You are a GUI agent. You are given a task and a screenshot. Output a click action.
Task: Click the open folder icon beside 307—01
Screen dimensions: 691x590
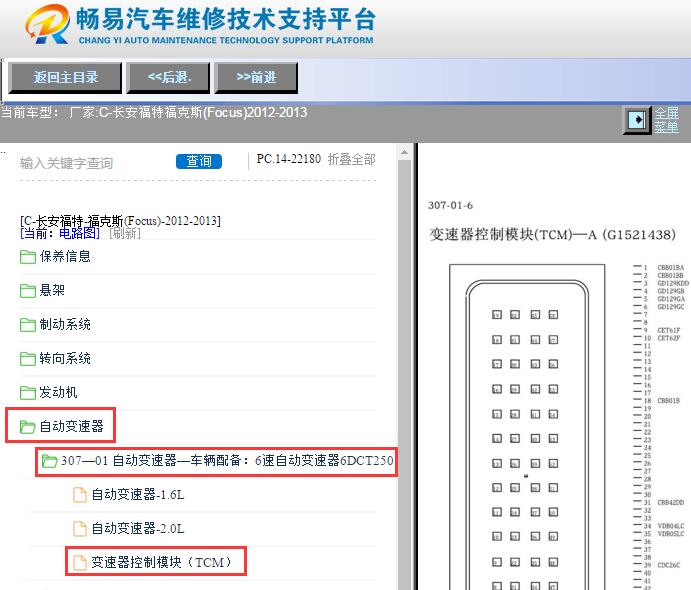(x=49, y=461)
